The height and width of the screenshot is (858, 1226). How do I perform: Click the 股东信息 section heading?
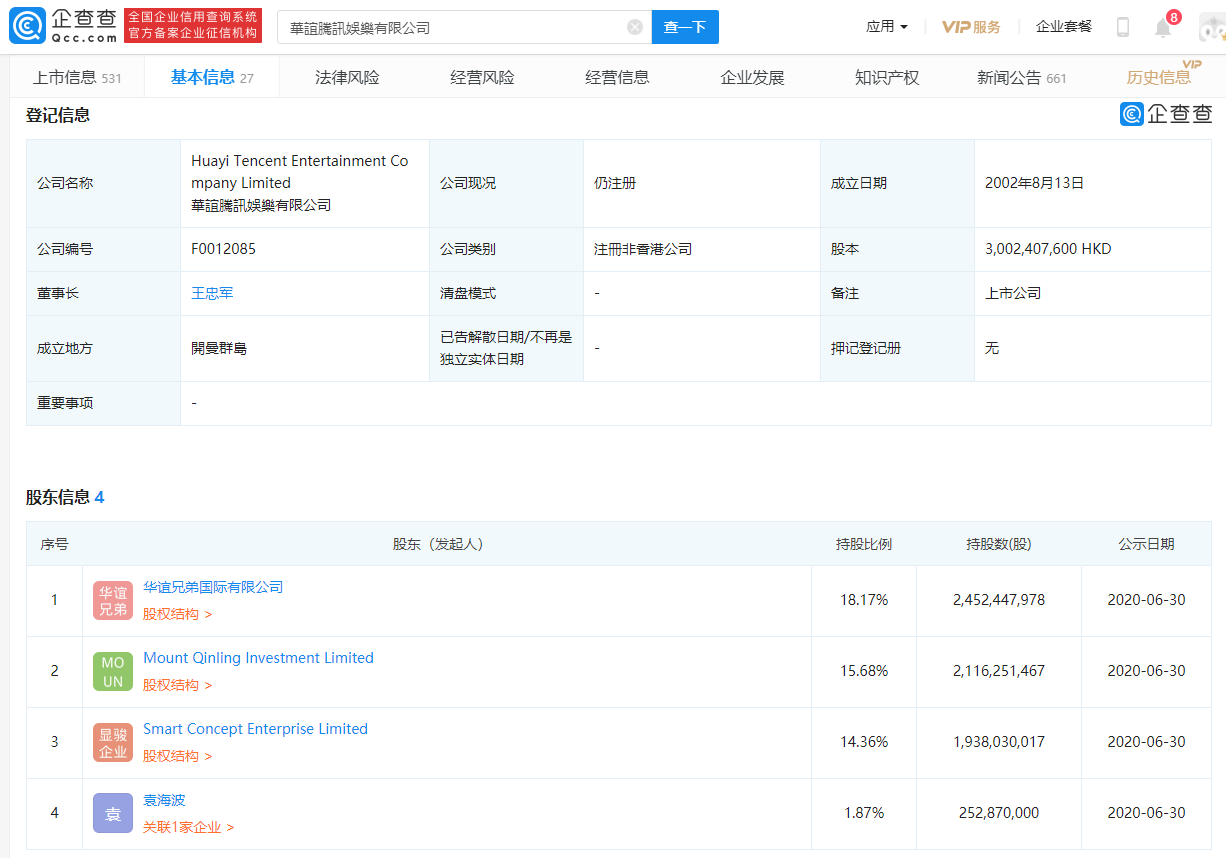click(x=58, y=497)
